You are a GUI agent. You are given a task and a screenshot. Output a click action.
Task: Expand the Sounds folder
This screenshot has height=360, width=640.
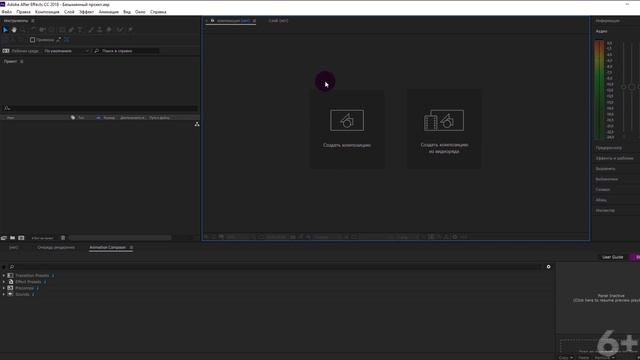point(4,294)
